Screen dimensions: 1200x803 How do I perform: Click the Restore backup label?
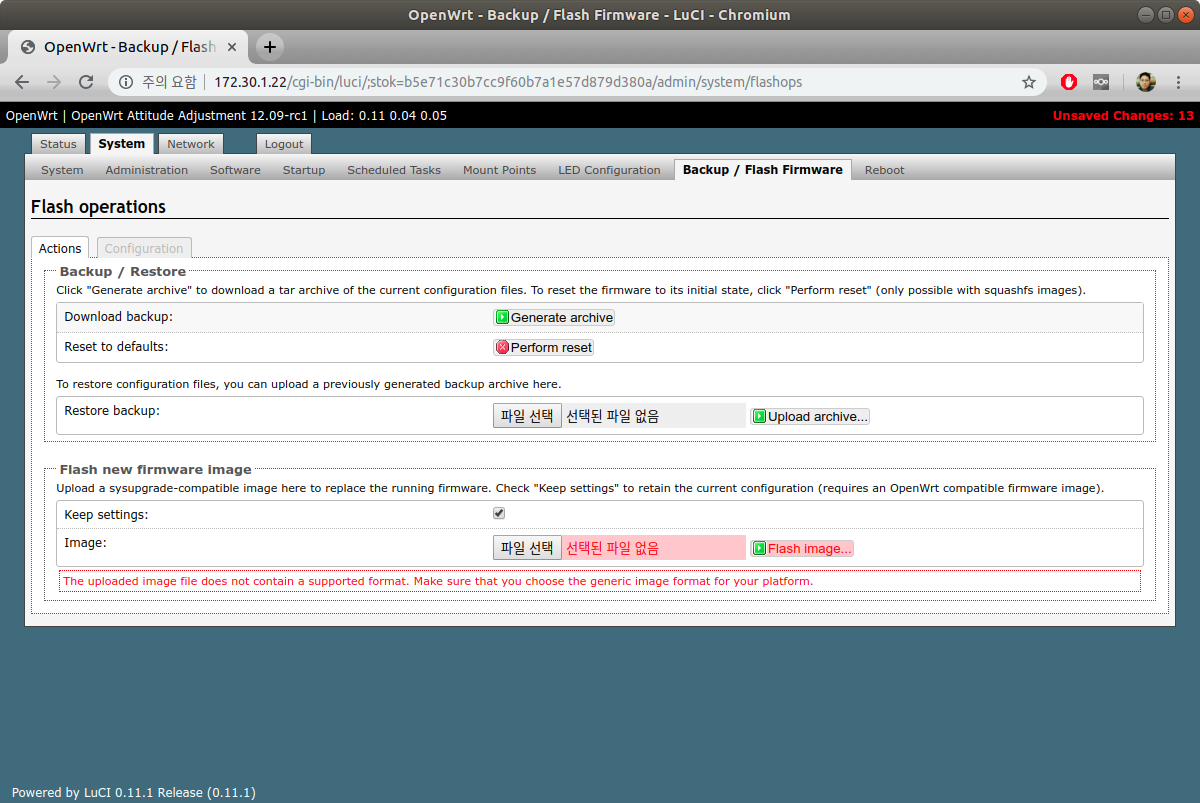(x=112, y=411)
